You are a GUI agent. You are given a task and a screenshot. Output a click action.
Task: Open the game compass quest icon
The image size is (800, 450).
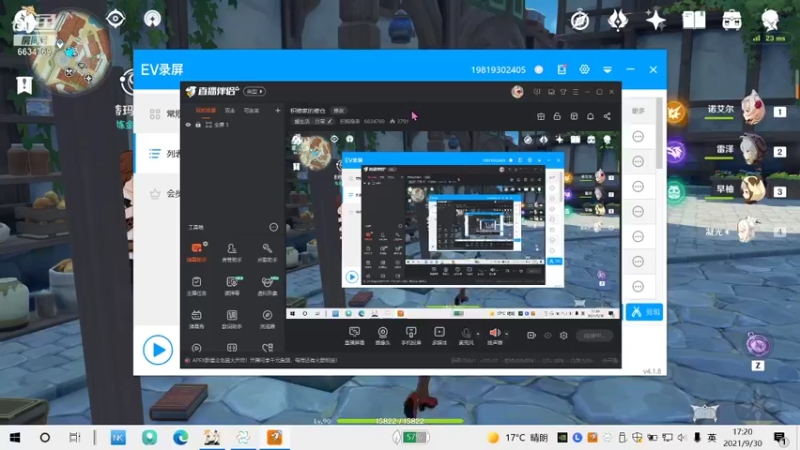pos(580,21)
